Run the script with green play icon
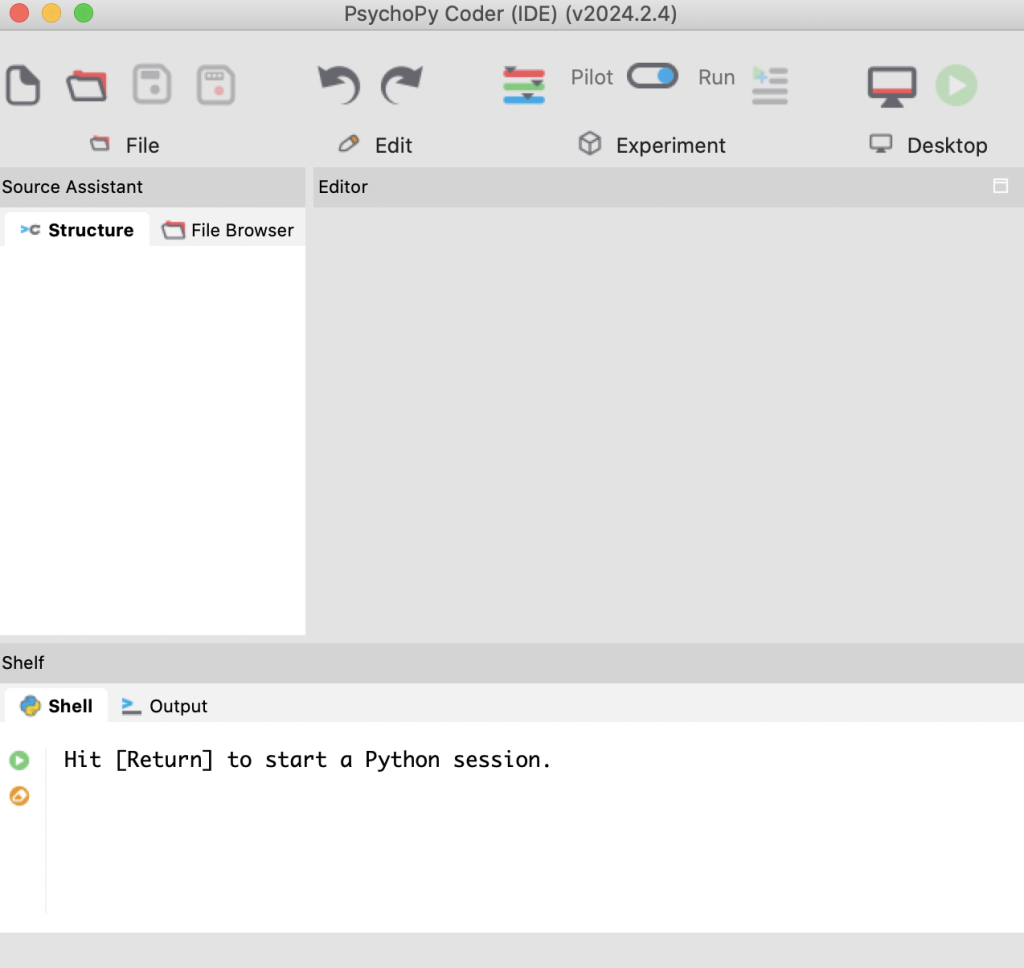This screenshot has width=1024, height=968. (956, 86)
